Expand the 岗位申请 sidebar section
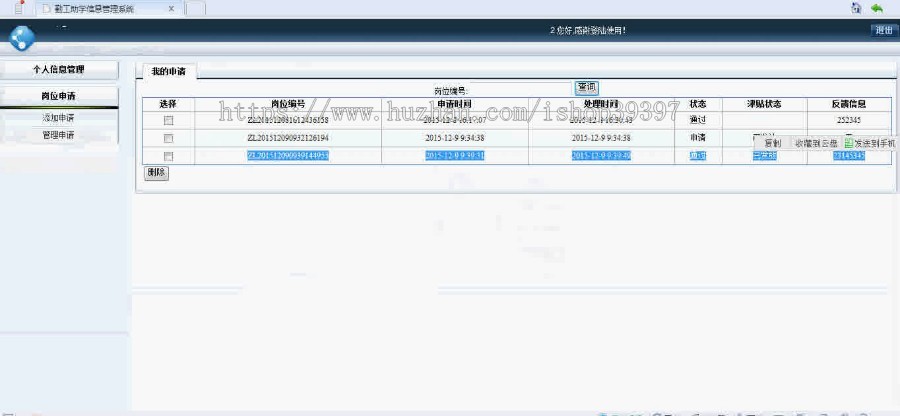The image size is (900, 416). click(59, 96)
